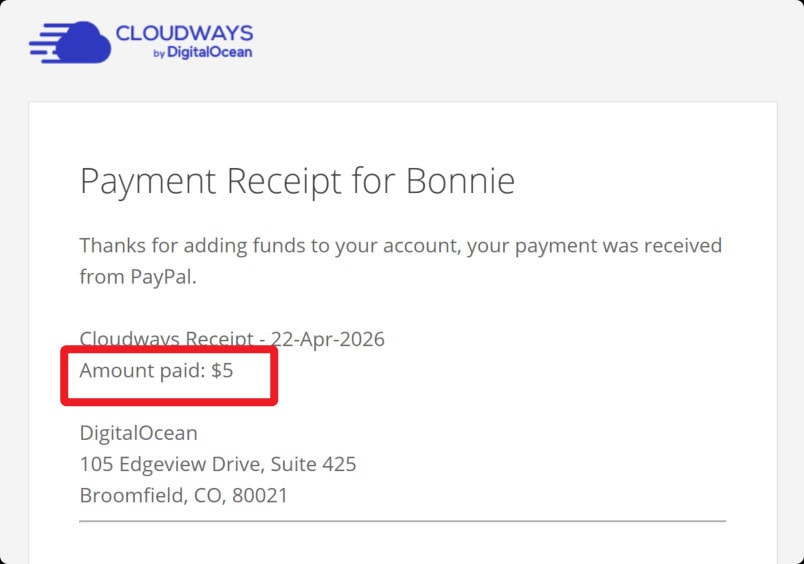Click "105 Edgeview Drive" in the street address

(x=170, y=464)
